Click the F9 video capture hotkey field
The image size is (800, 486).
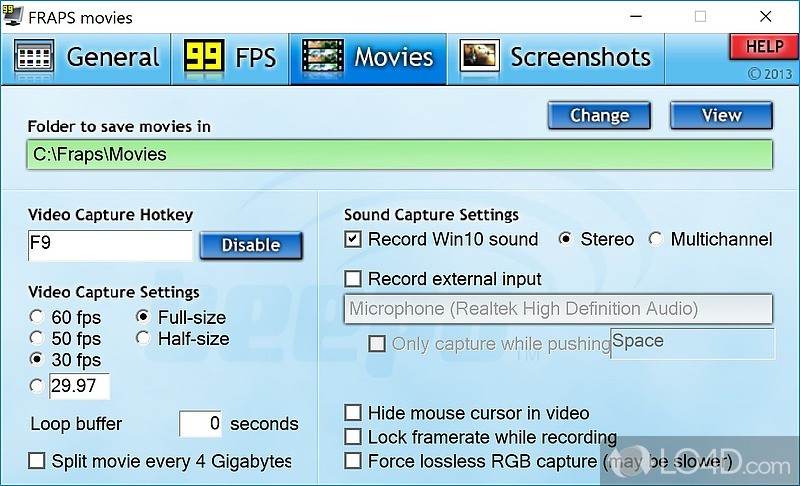(x=110, y=245)
